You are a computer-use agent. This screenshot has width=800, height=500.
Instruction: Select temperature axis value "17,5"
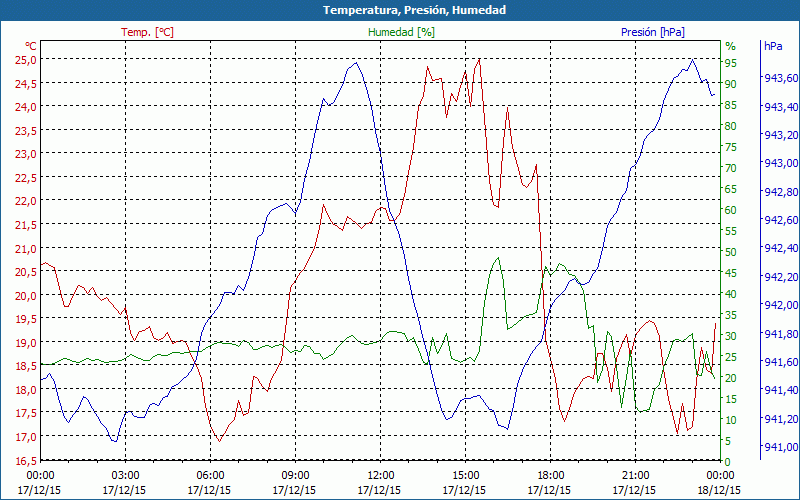coord(26,413)
